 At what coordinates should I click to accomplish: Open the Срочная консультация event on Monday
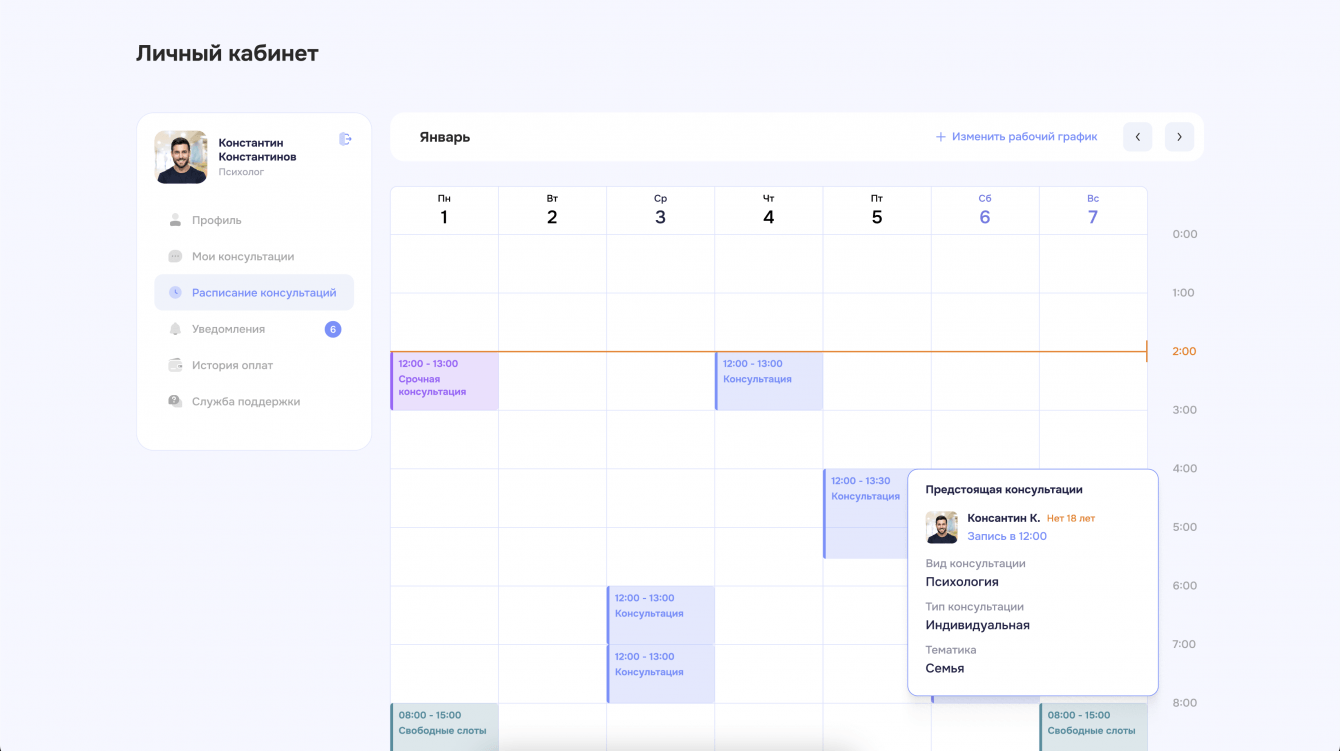coord(444,381)
